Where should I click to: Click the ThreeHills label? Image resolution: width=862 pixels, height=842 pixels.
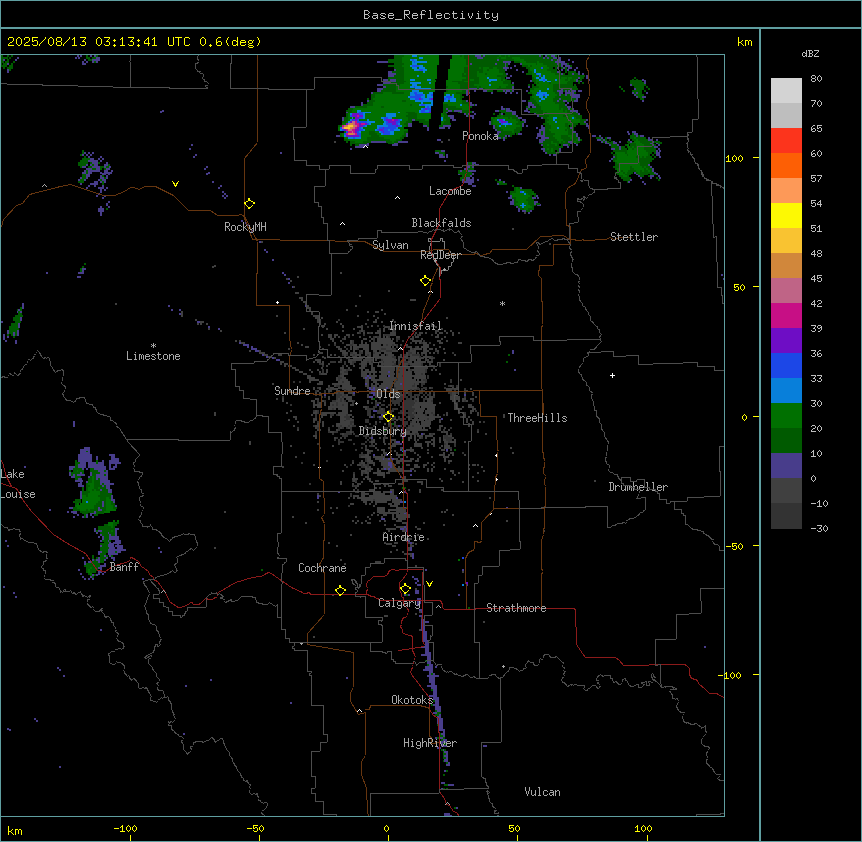(x=538, y=418)
